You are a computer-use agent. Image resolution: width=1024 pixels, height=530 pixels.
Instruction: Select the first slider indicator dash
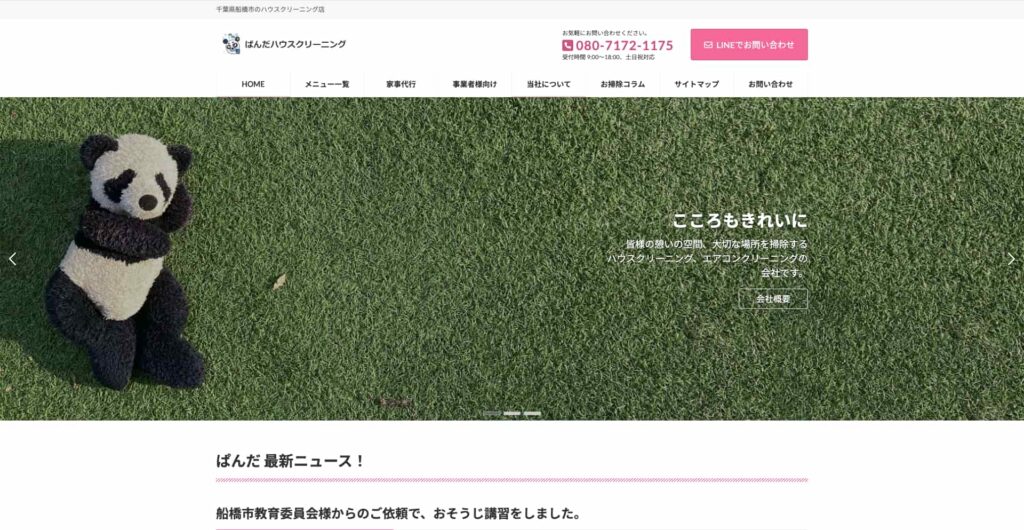point(492,413)
